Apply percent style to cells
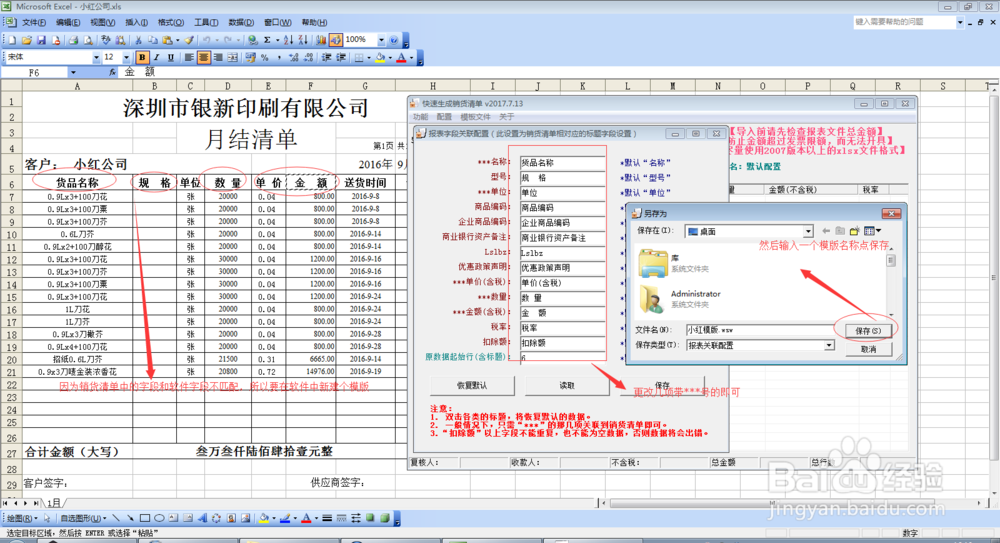Screen dimensions: 1000x543 [265, 57]
